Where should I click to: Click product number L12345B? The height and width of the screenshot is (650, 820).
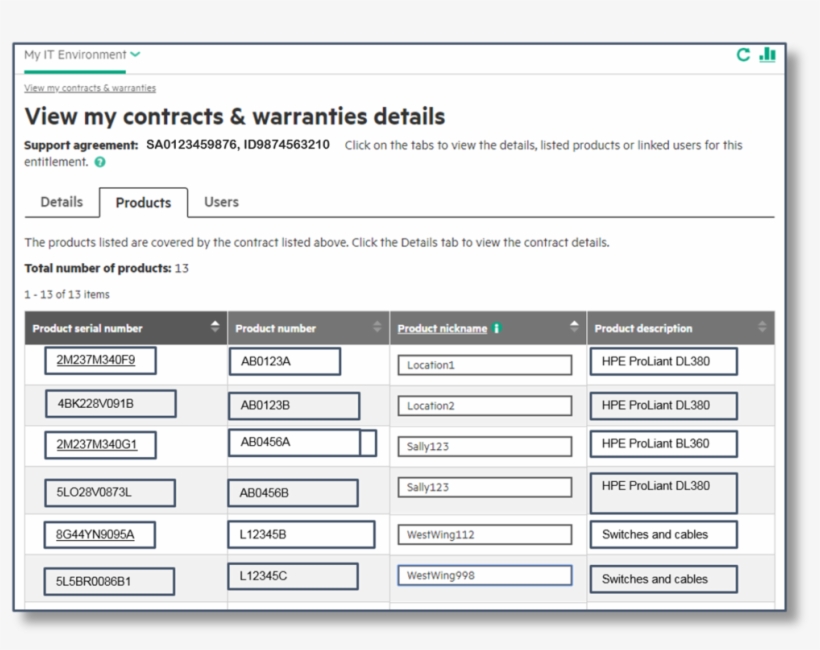(301, 534)
